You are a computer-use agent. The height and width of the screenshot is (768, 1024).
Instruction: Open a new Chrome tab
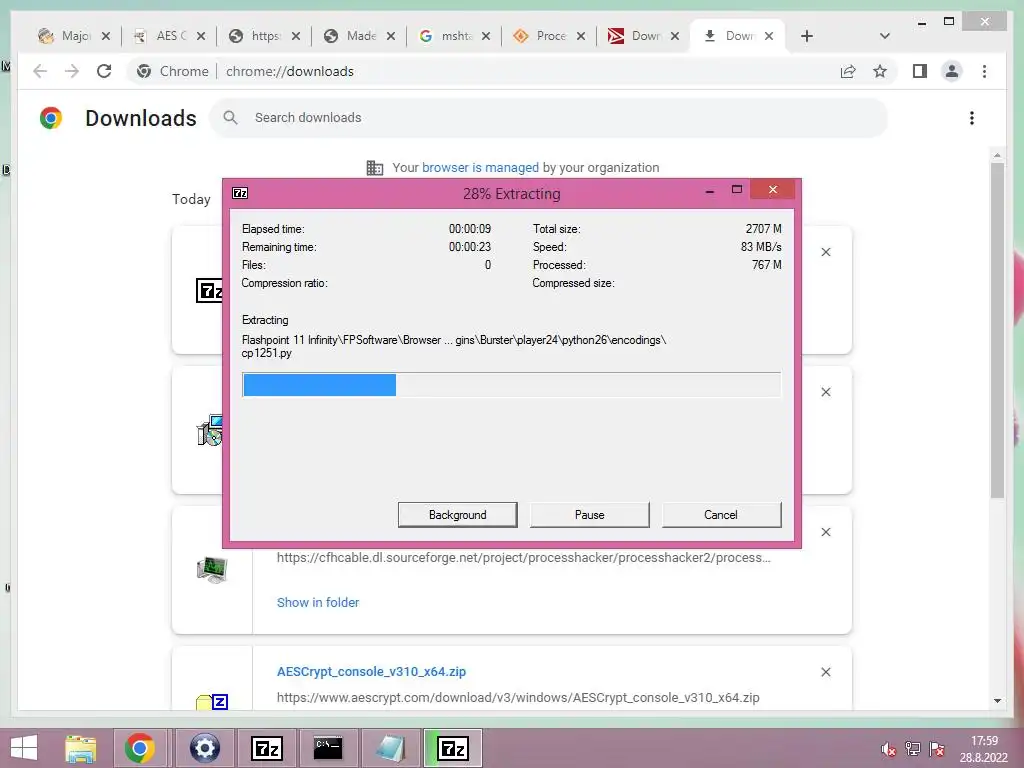(807, 36)
